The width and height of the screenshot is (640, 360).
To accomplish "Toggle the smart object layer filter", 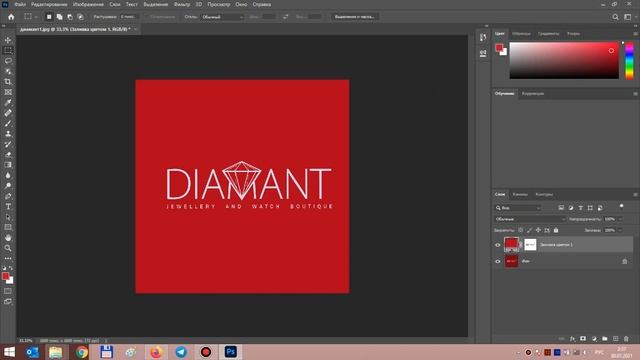I will click(x=600, y=208).
